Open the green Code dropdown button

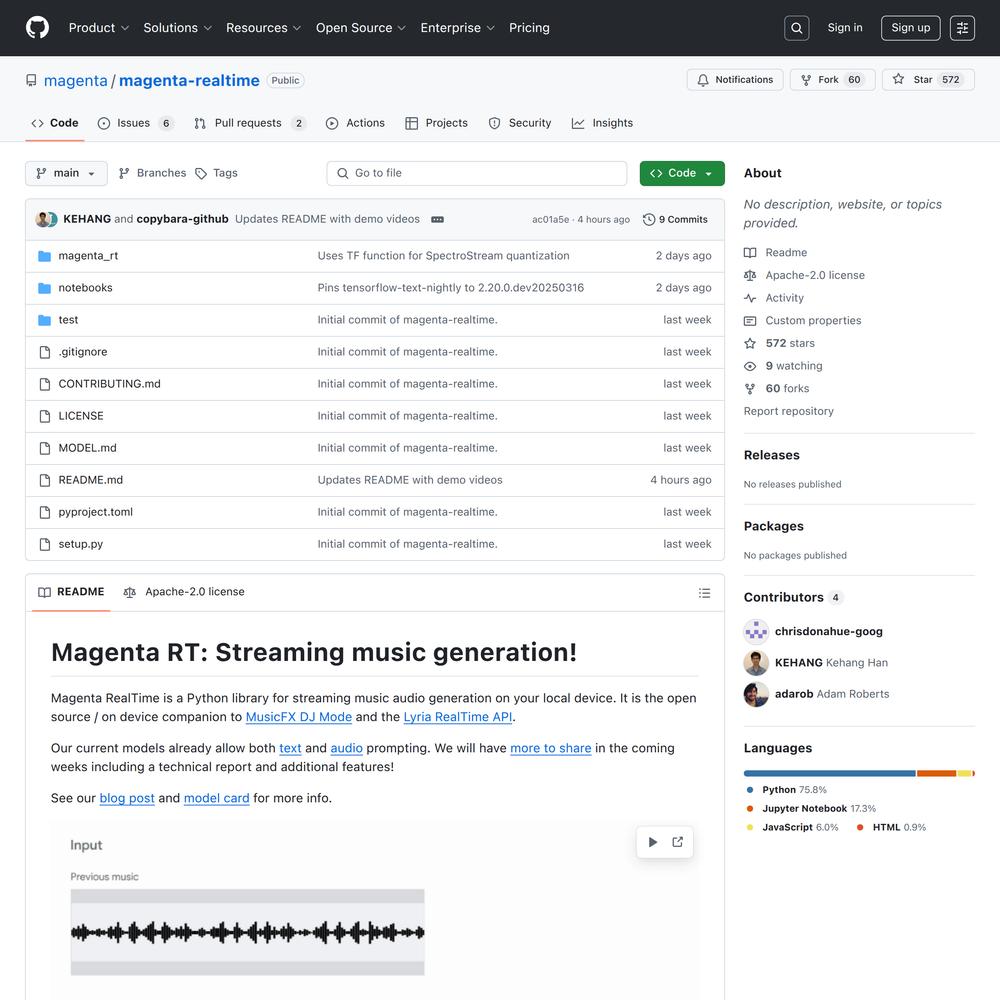(x=682, y=173)
